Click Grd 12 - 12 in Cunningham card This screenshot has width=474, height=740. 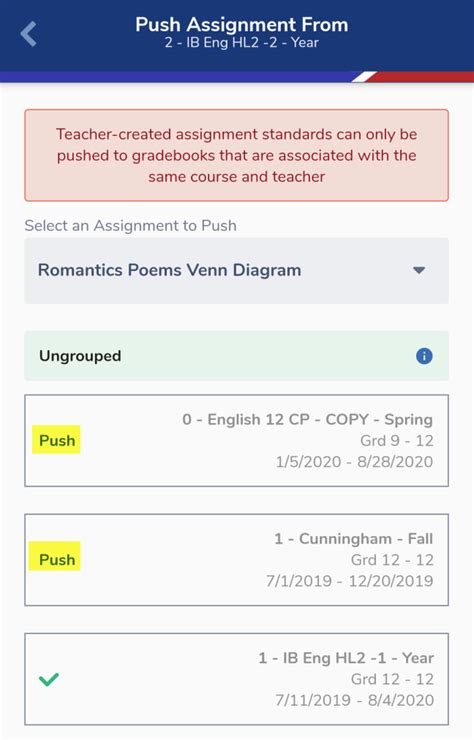click(392, 560)
